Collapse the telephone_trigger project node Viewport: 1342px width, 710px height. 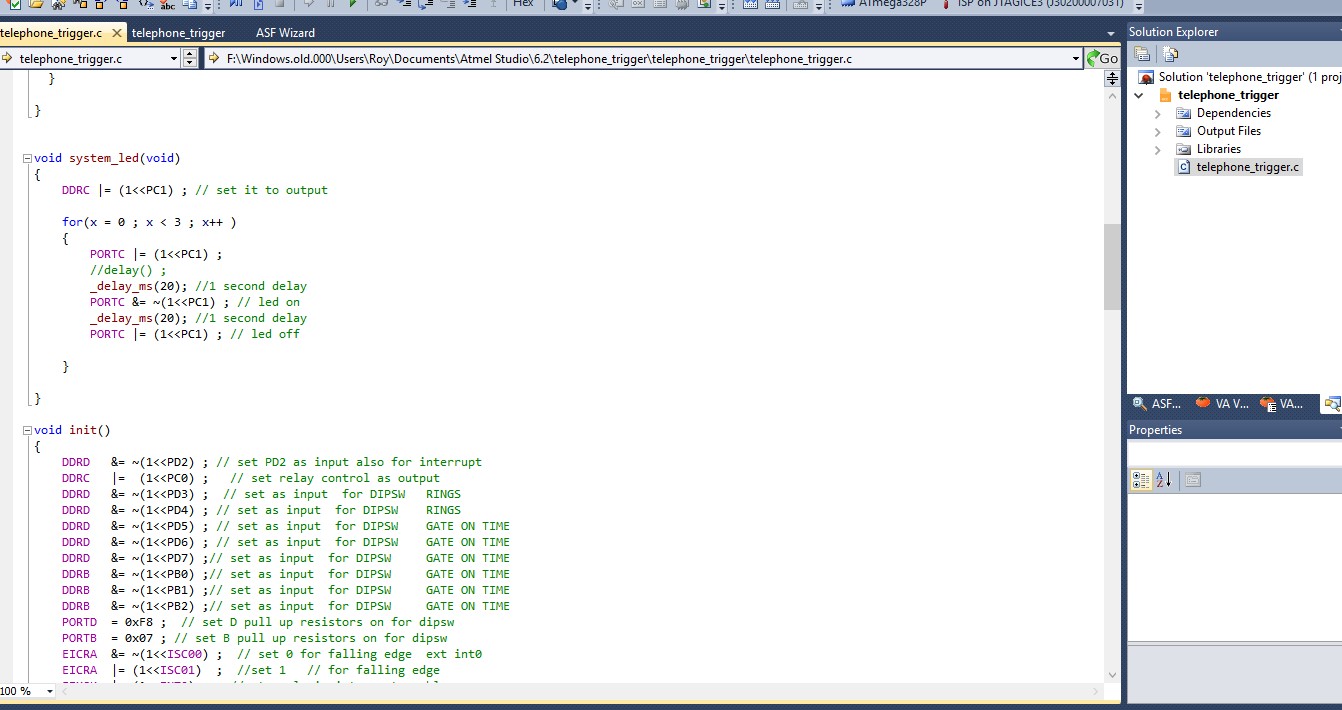pos(1139,96)
